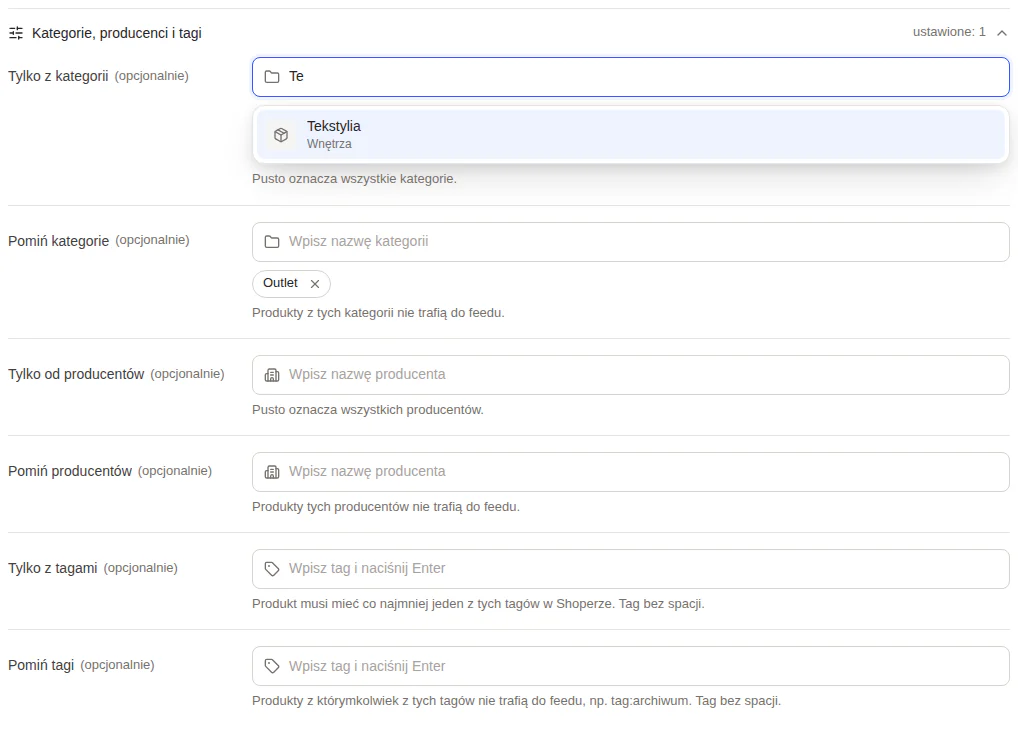Remove the Outlet category chip
This screenshot has height=734, width=1018.
[x=315, y=284]
